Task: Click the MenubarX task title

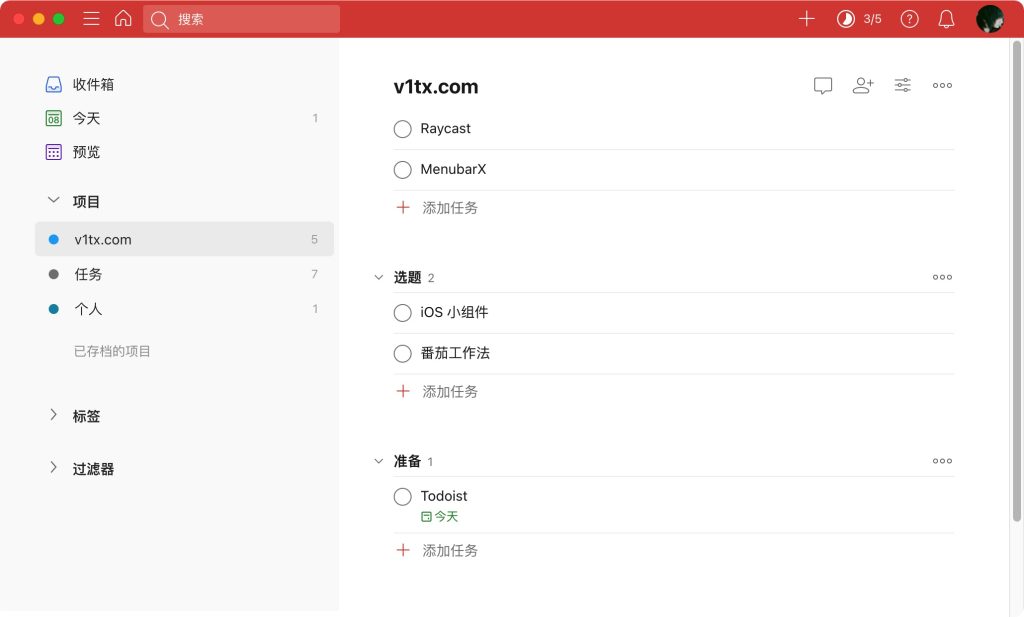Action: click(453, 169)
